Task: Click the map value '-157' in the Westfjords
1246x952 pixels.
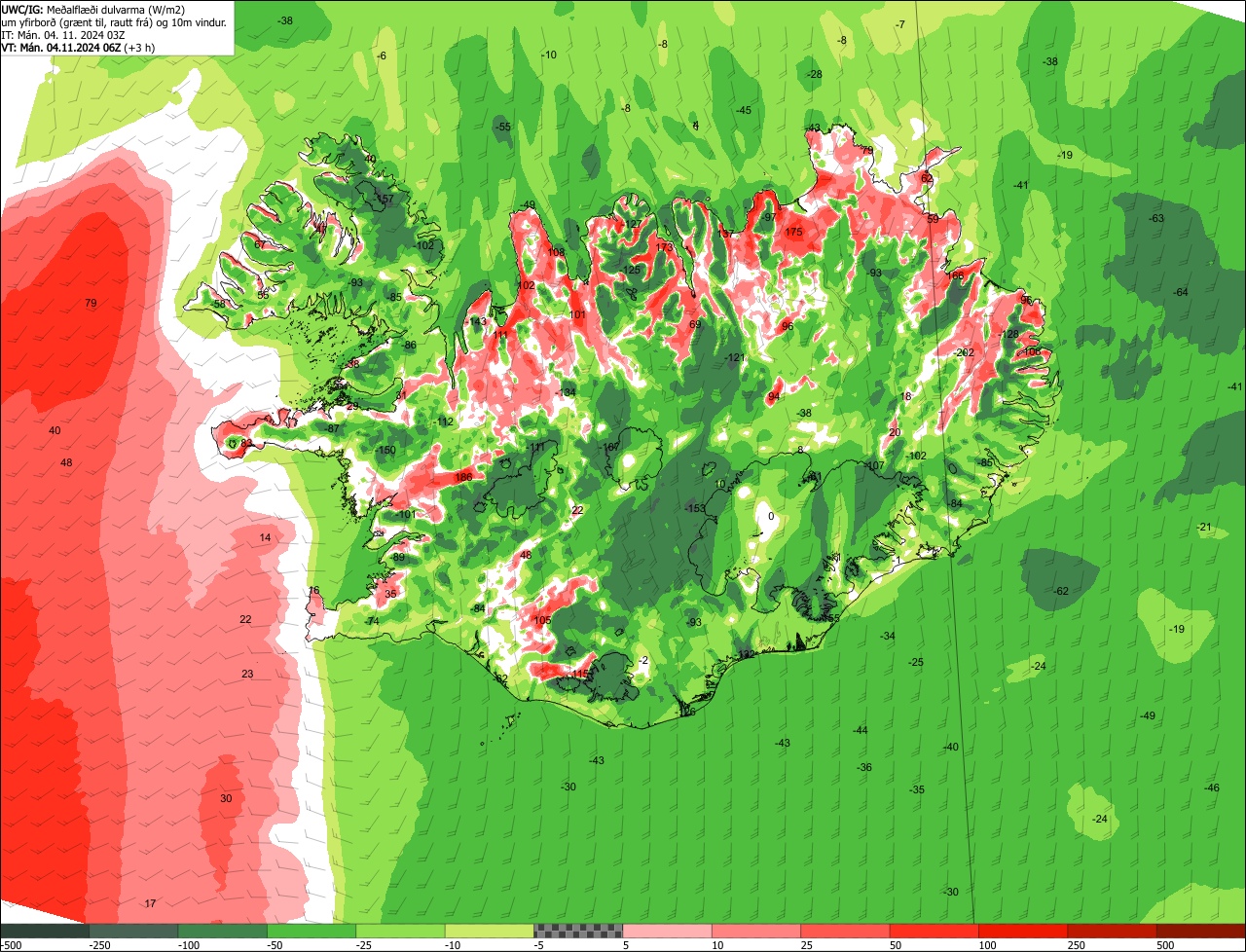Action: (x=384, y=199)
